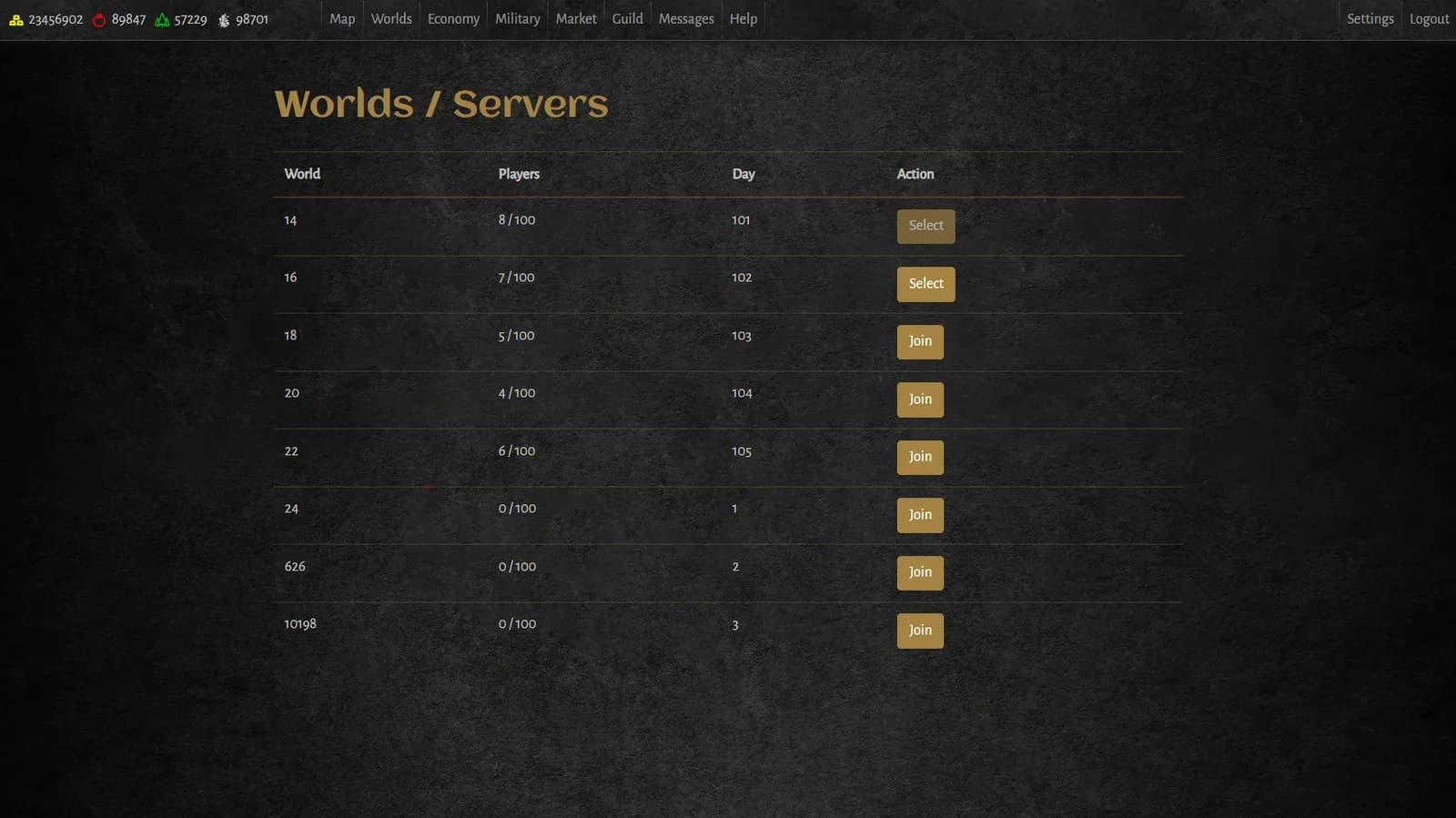Click the stone amount 98701
The height and width of the screenshot is (818, 1456).
pyautogui.click(x=252, y=19)
